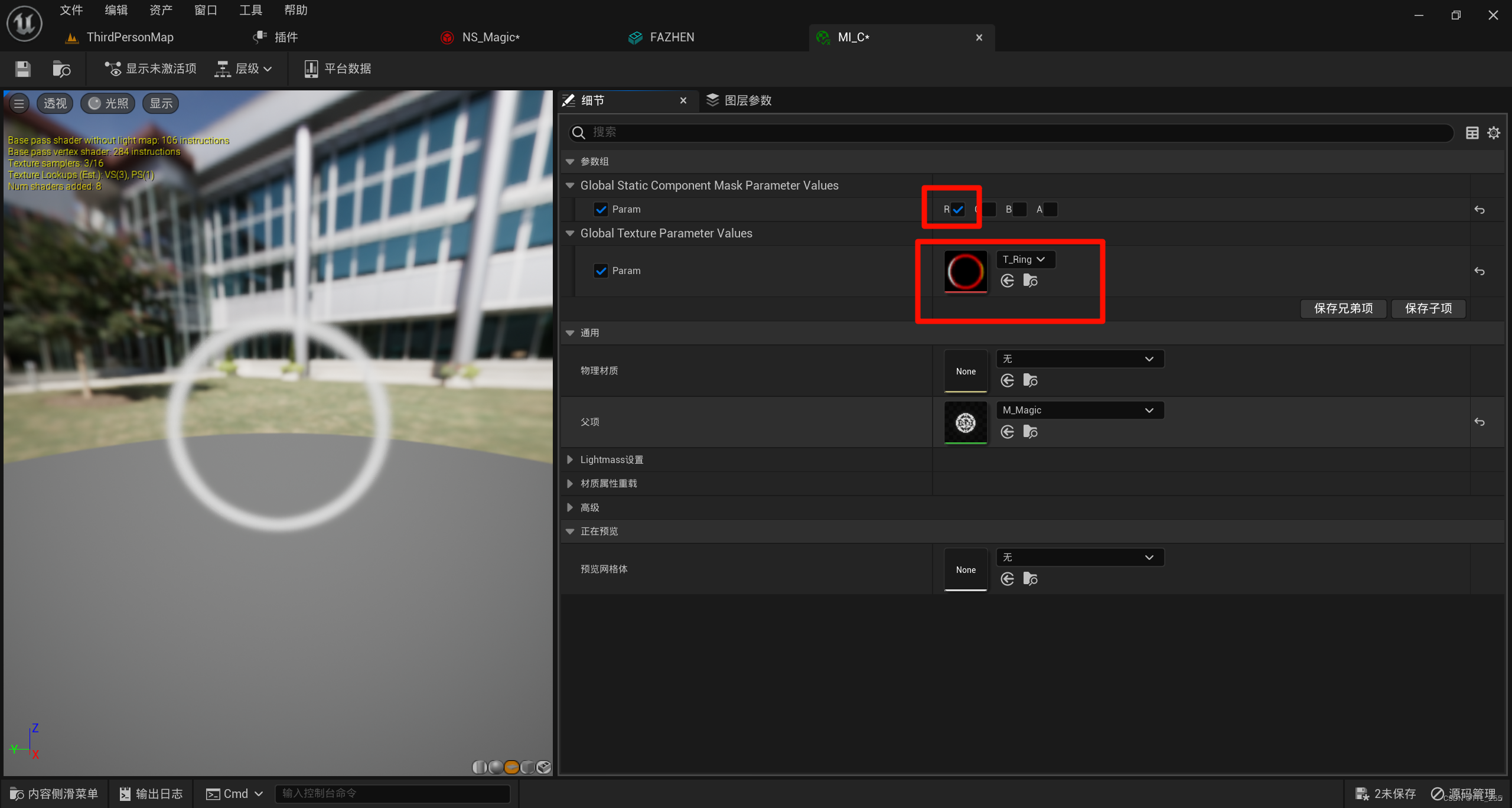The image size is (1512, 808).
Task: Open the T_Ring texture dropdown
Action: [x=1025, y=260]
